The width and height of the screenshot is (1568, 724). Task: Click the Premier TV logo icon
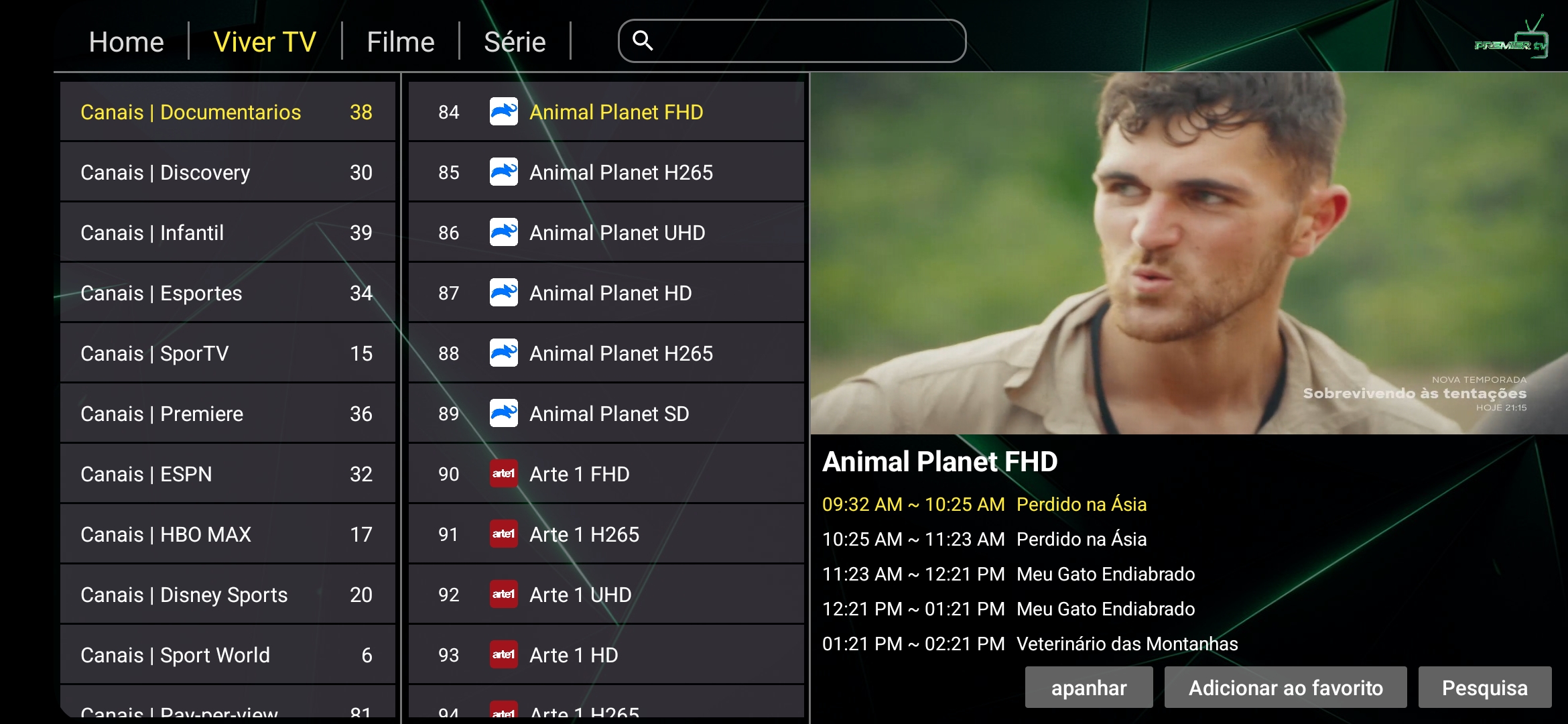(1512, 42)
